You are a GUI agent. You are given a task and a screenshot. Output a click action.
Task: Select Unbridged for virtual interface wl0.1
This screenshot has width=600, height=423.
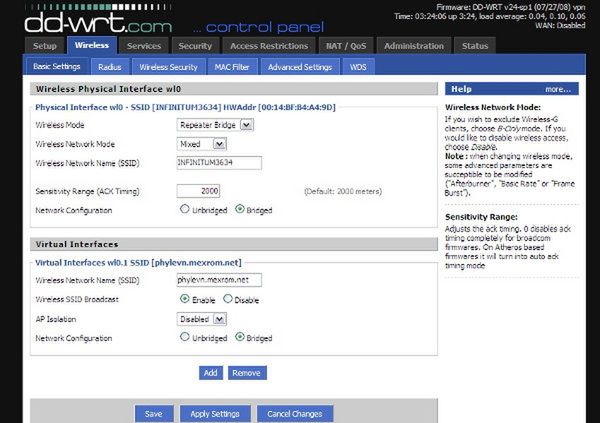pos(185,337)
